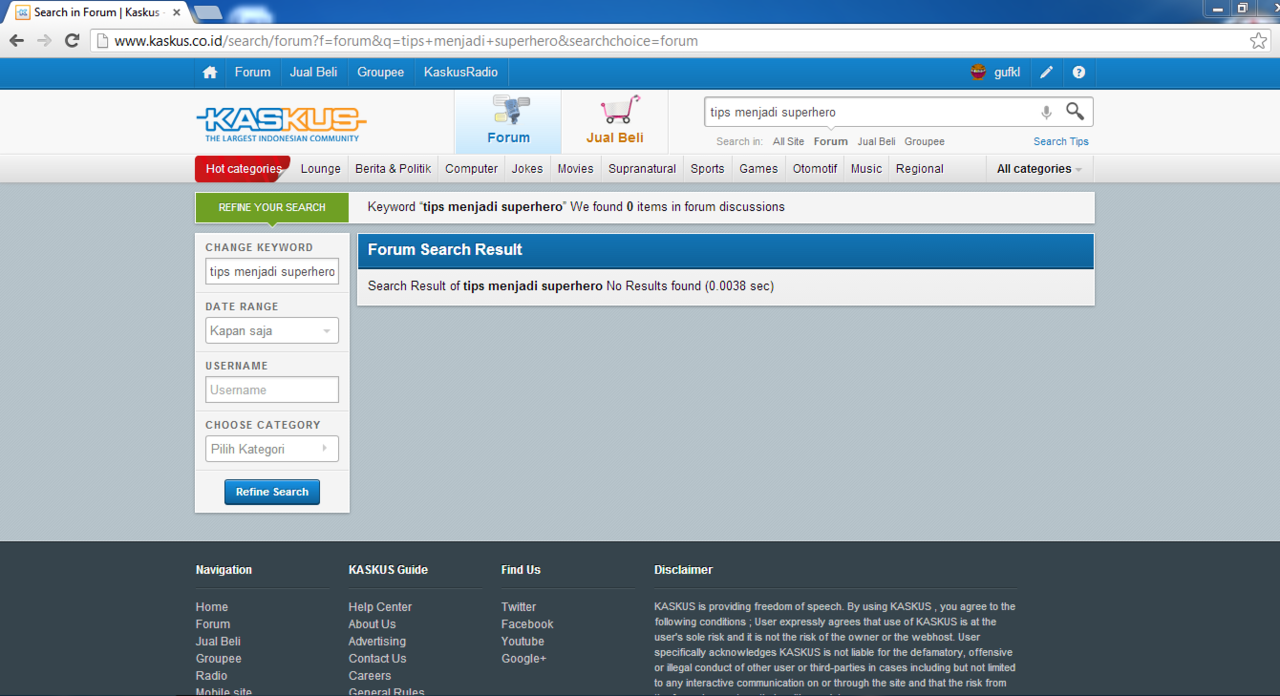The image size is (1280, 696).
Task: Click the Hot categories button
Action: pyautogui.click(x=243, y=169)
